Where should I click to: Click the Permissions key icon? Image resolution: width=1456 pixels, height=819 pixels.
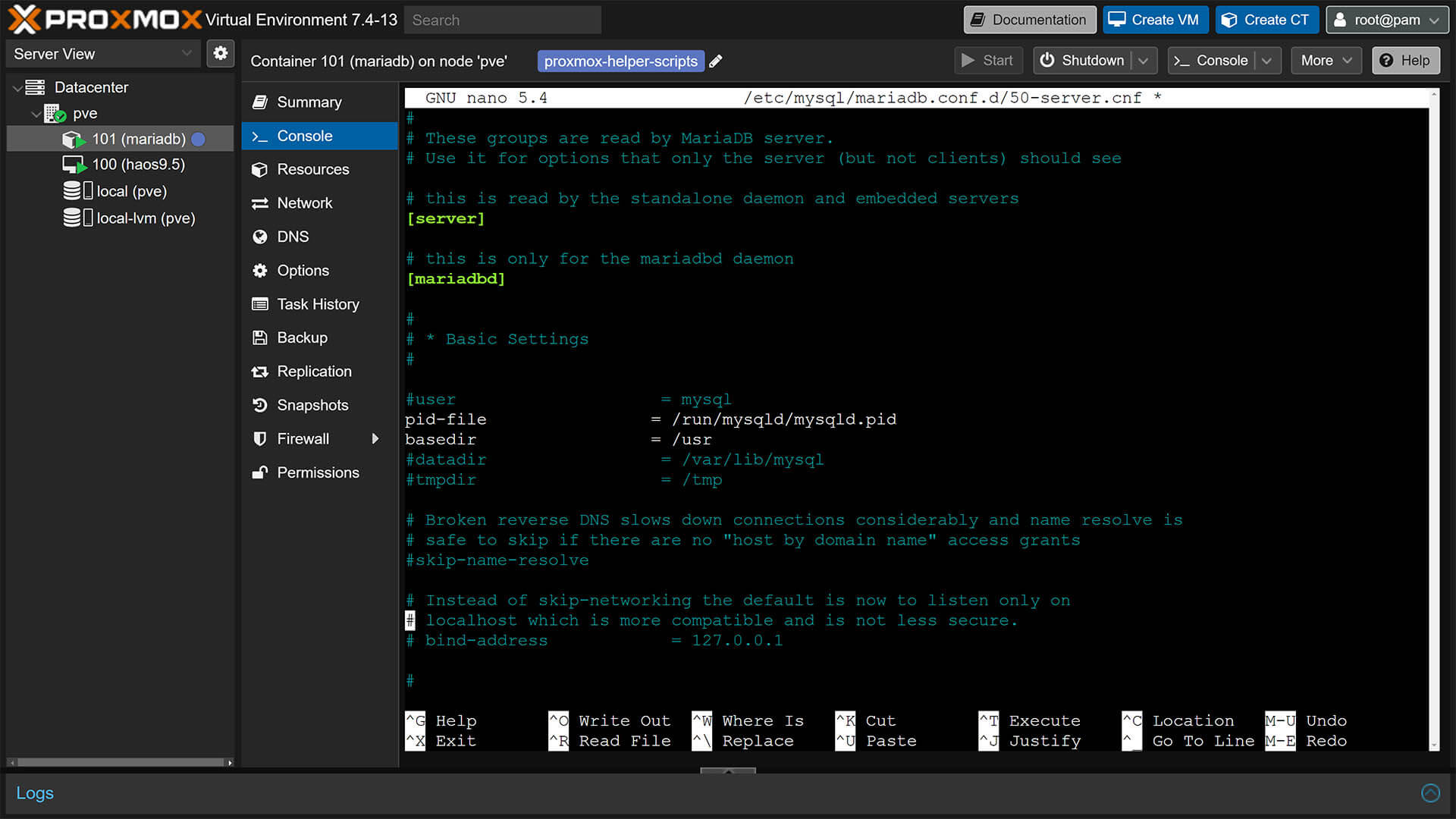click(x=260, y=472)
